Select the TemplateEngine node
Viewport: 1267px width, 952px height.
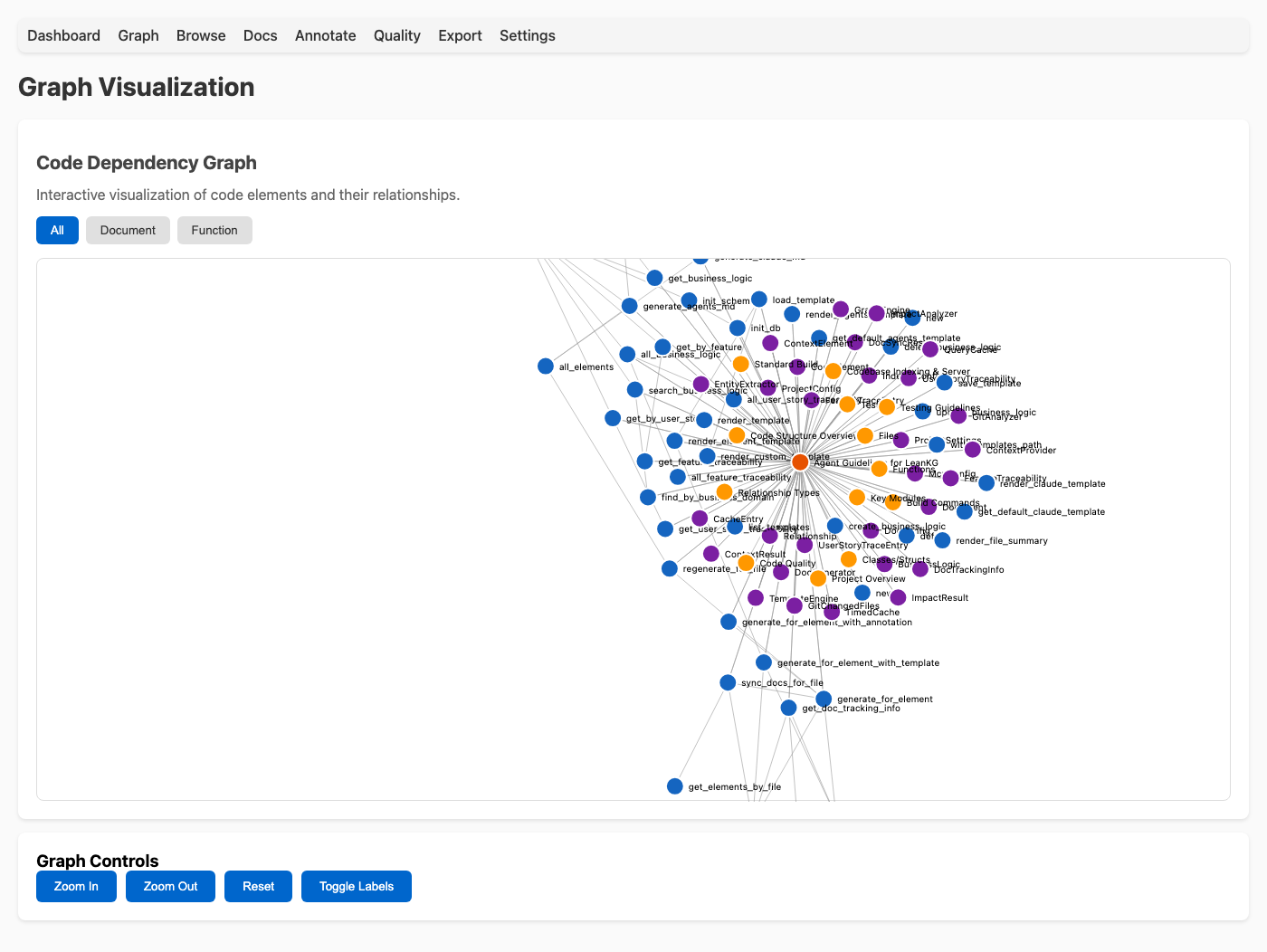pos(756,597)
